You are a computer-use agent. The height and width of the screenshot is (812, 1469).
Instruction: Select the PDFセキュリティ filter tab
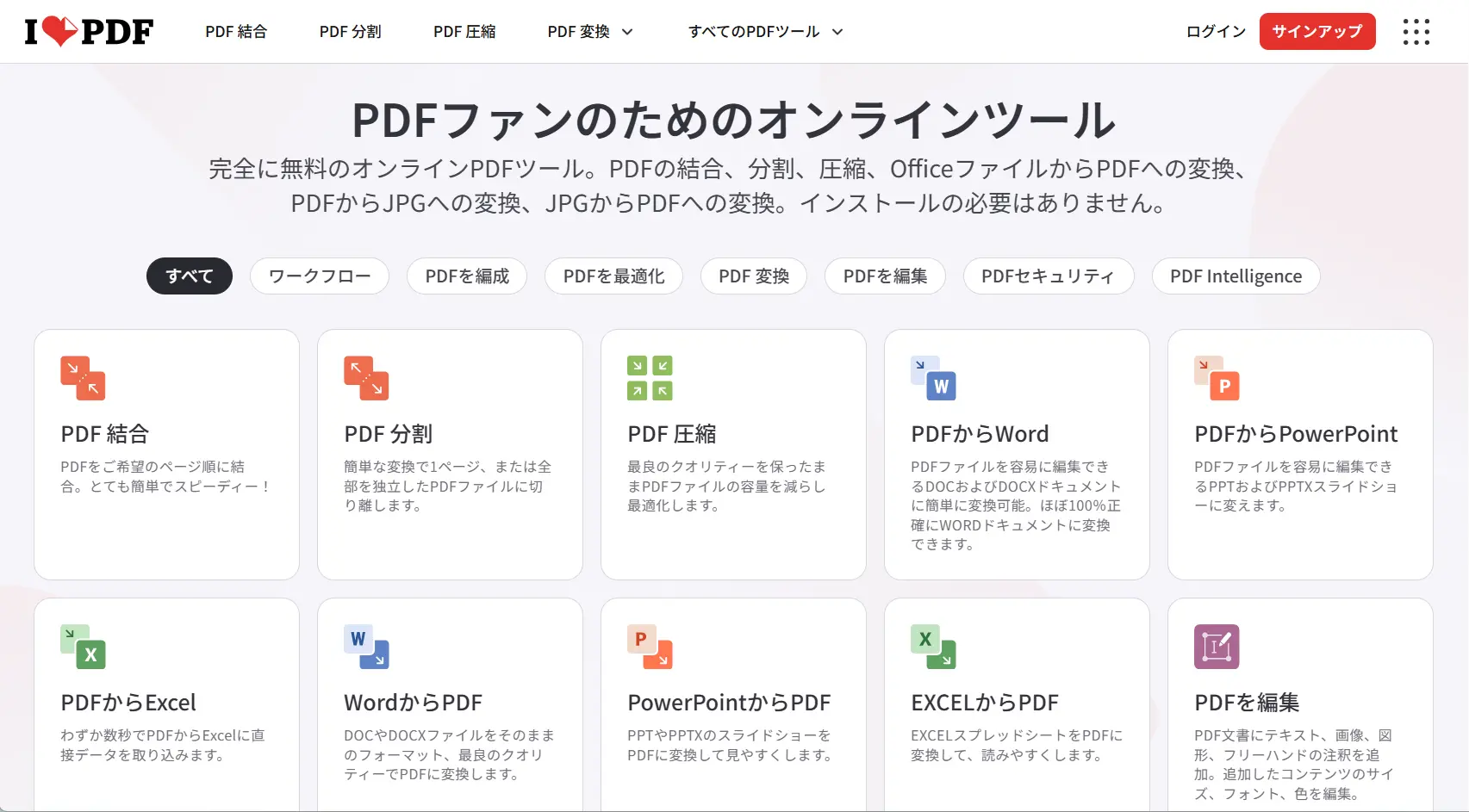(x=1049, y=276)
